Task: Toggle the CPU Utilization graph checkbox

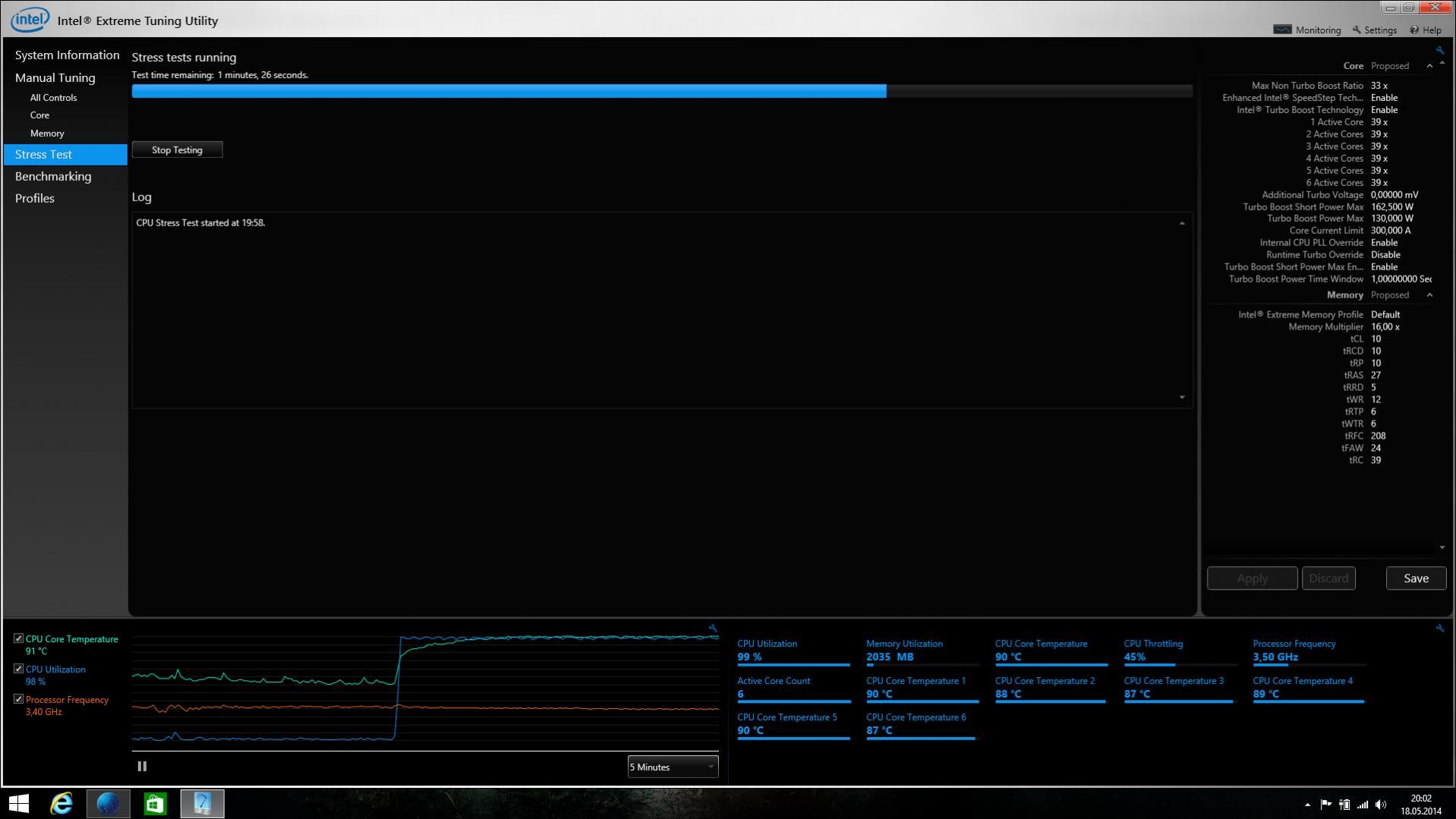Action: (x=18, y=669)
